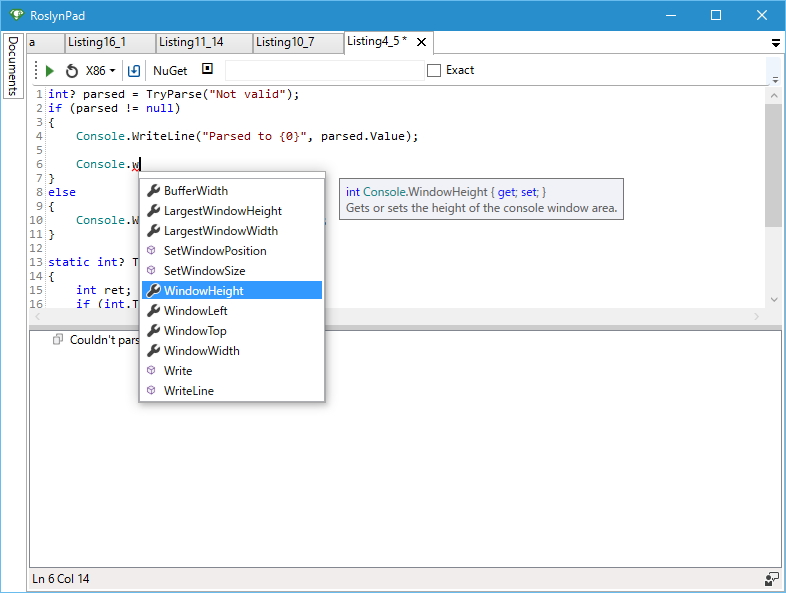The height and width of the screenshot is (593, 786).
Task: Enable the Exact checkbox
Action: [x=434, y=70]
